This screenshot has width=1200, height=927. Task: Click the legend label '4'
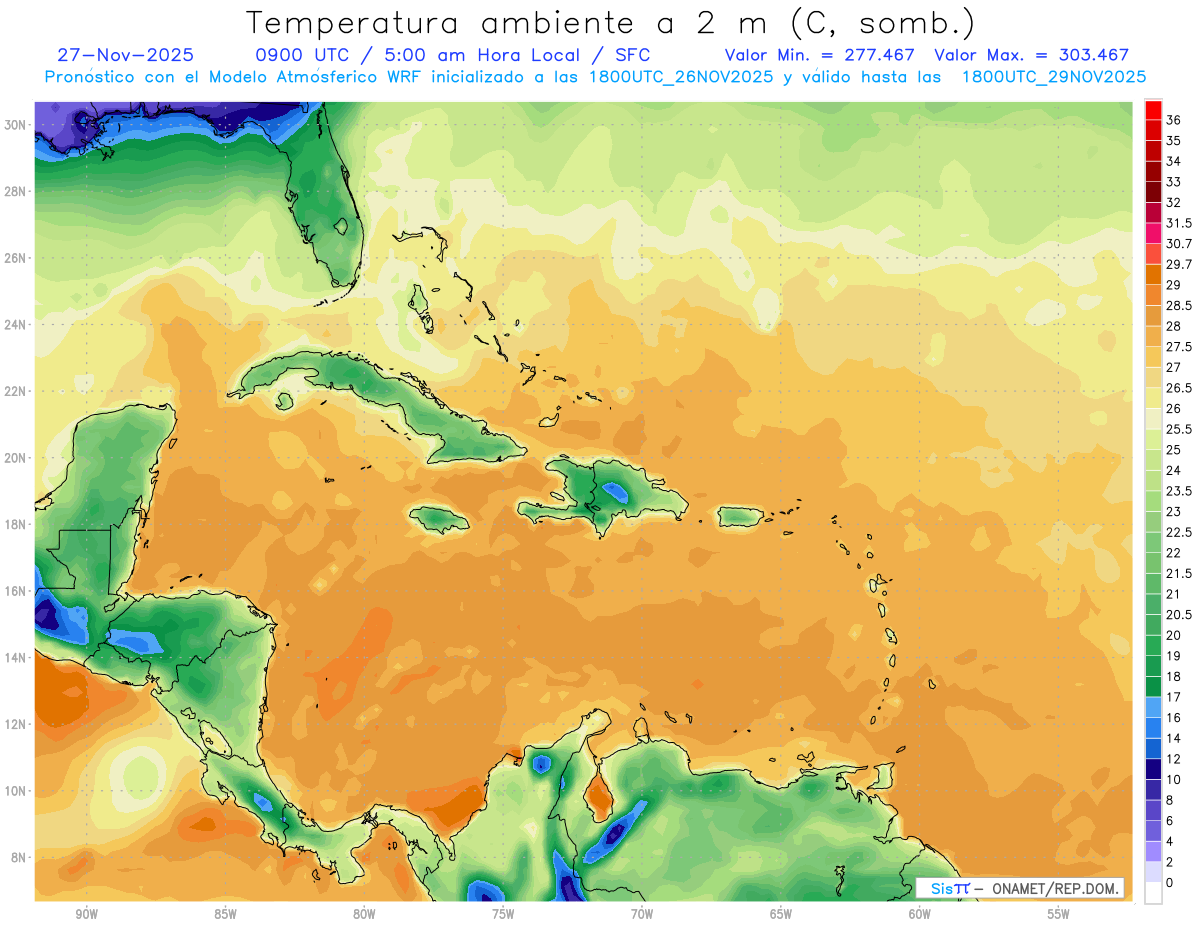tap(1170, 842)
